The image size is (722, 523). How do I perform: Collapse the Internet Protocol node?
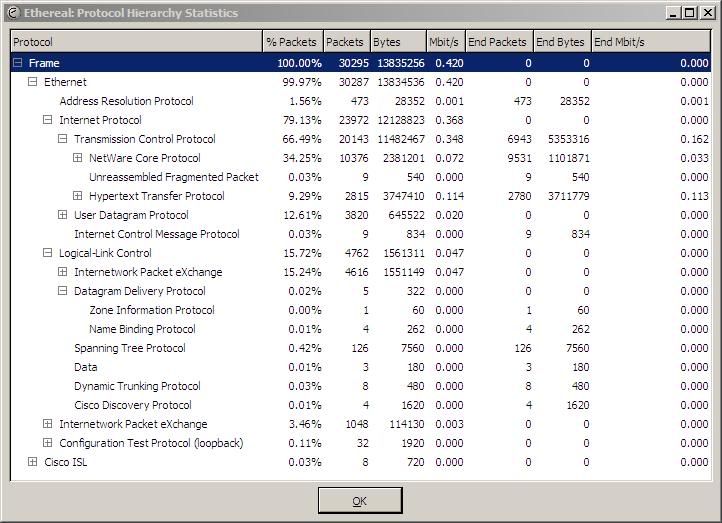pos(47,120)
